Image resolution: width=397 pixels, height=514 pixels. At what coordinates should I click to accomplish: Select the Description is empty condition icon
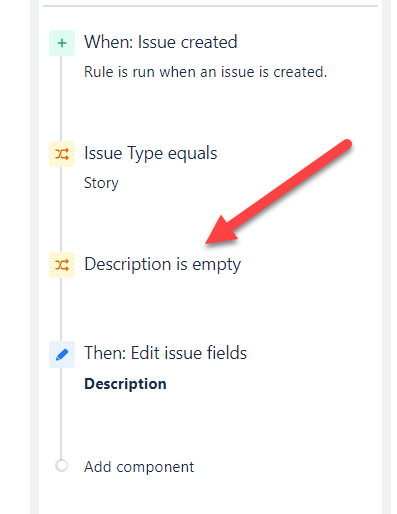[62, 265]
